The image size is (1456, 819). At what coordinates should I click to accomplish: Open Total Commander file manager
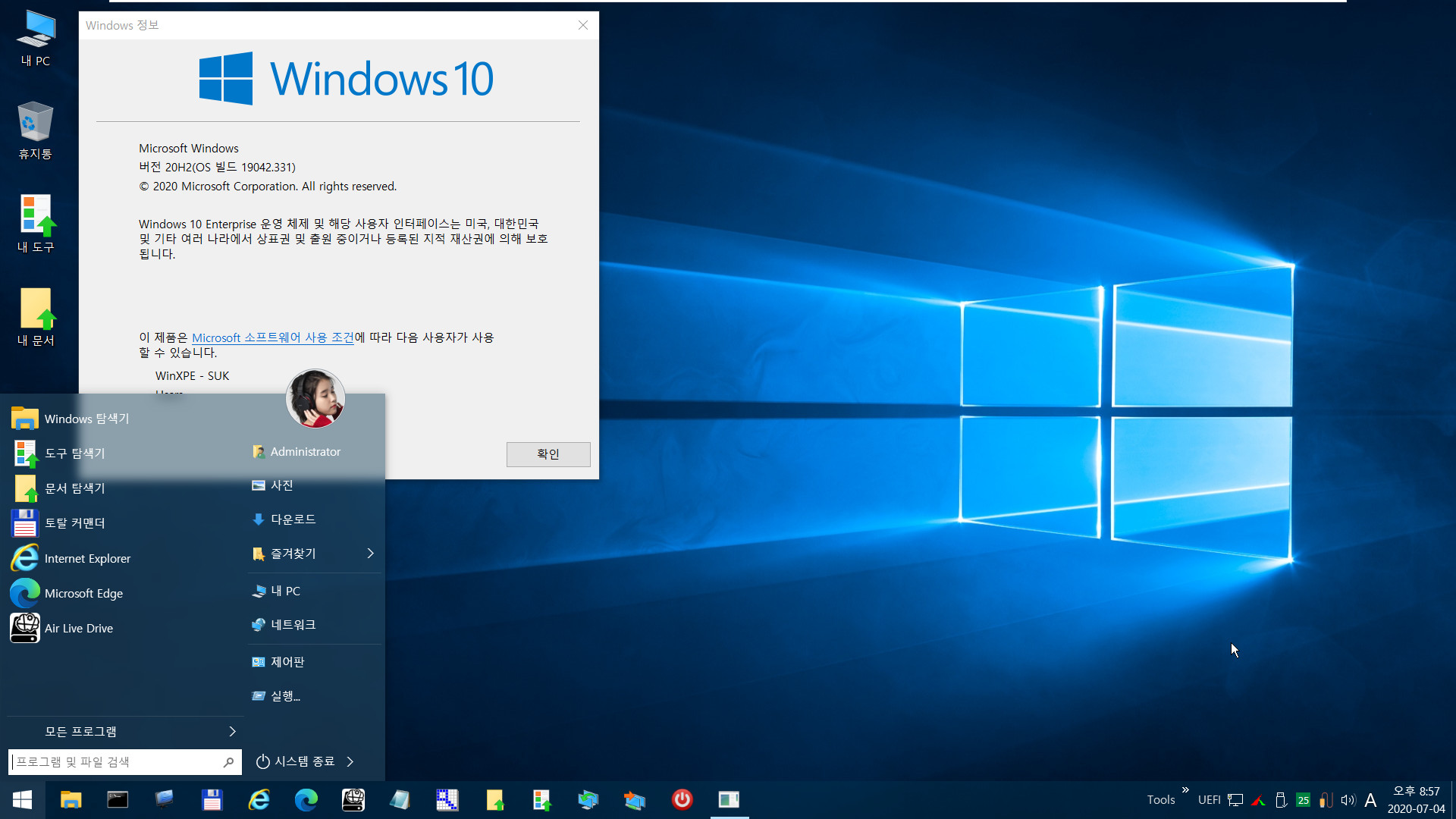pos(75,523)
